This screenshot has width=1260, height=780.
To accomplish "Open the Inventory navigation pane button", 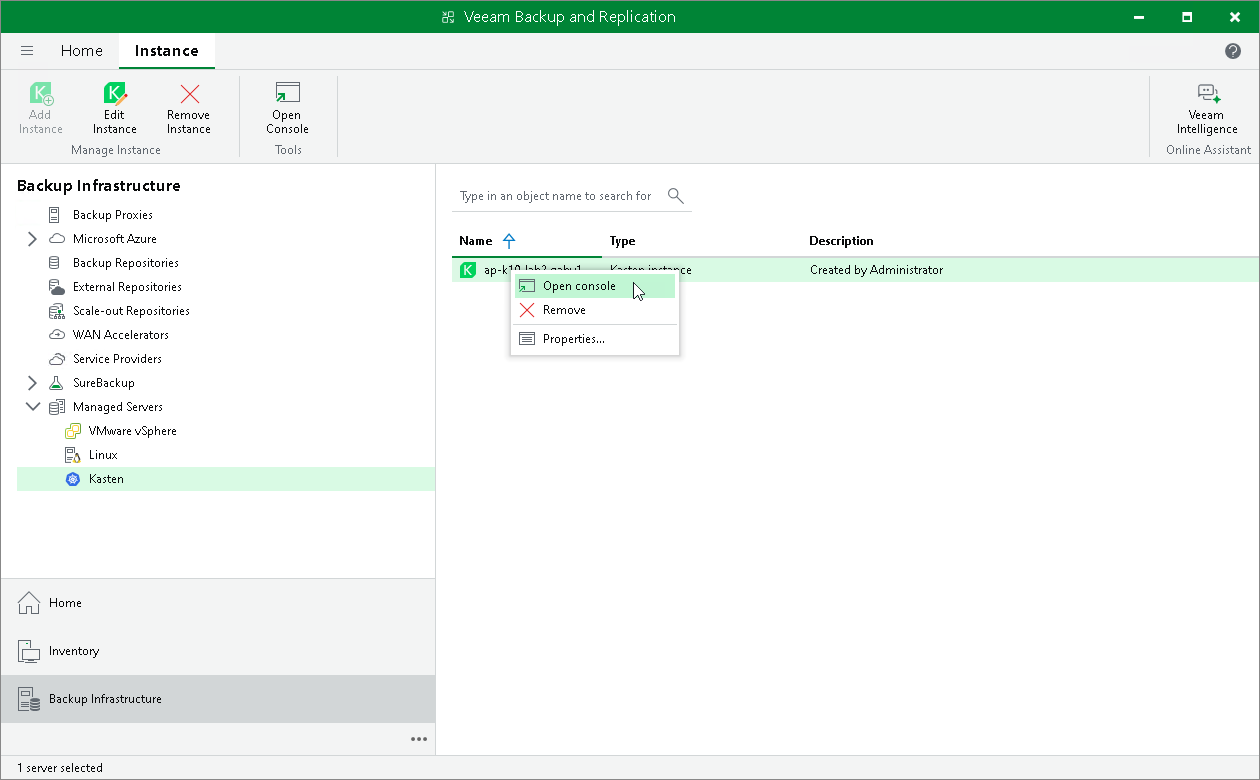I will point(218,651).
